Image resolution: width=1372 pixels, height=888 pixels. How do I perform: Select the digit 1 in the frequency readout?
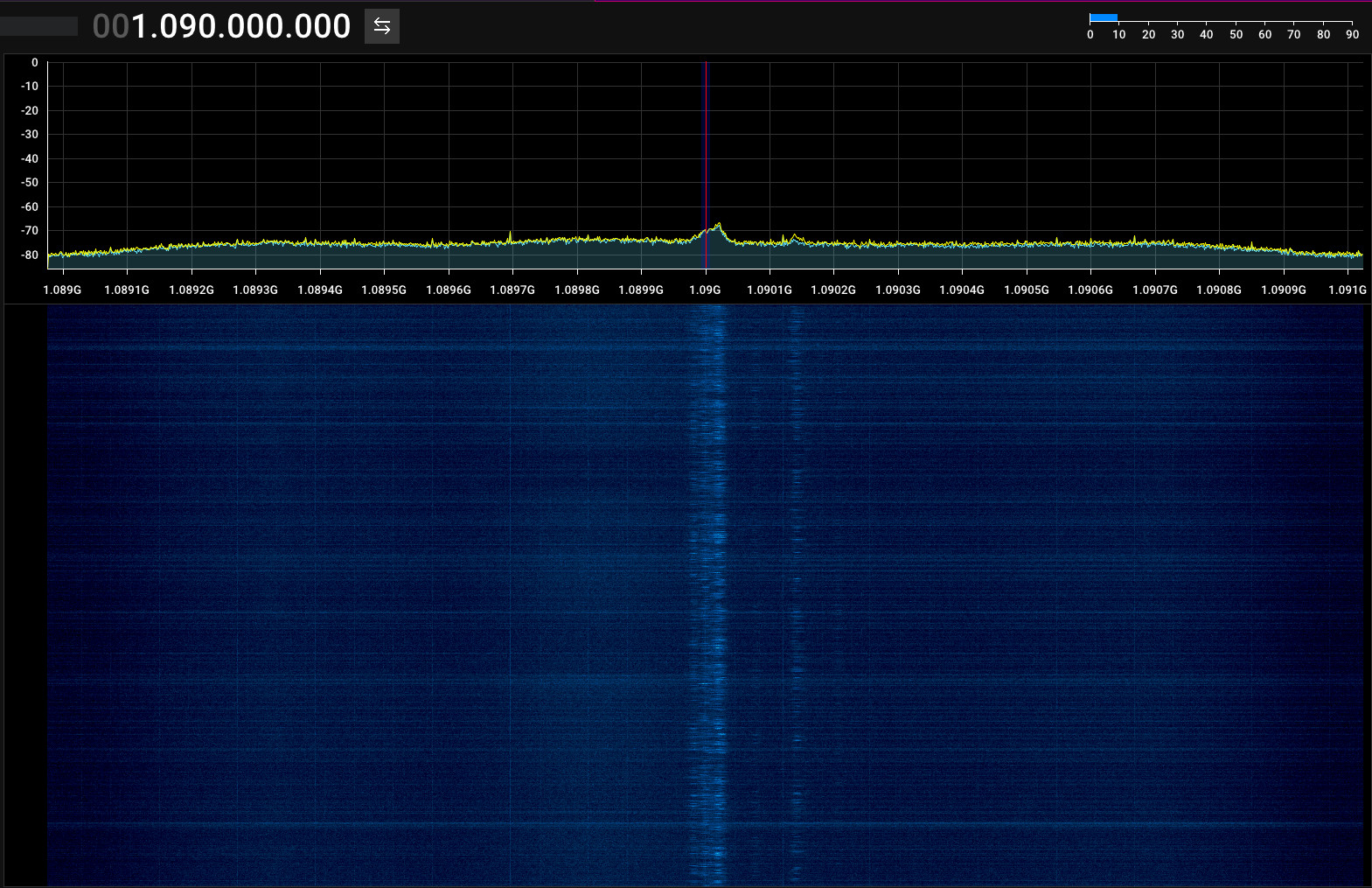pyautogui.click(x=140, y=26)
